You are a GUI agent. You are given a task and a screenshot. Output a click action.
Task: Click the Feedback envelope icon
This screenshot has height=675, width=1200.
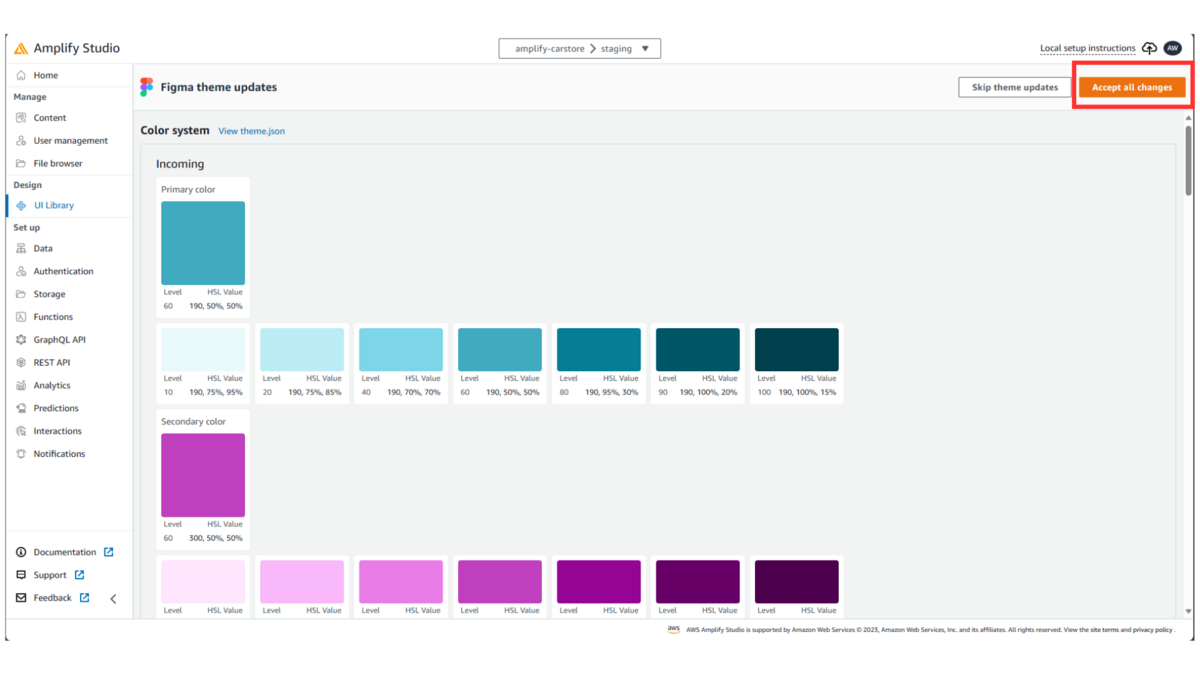tap(21, 599)
